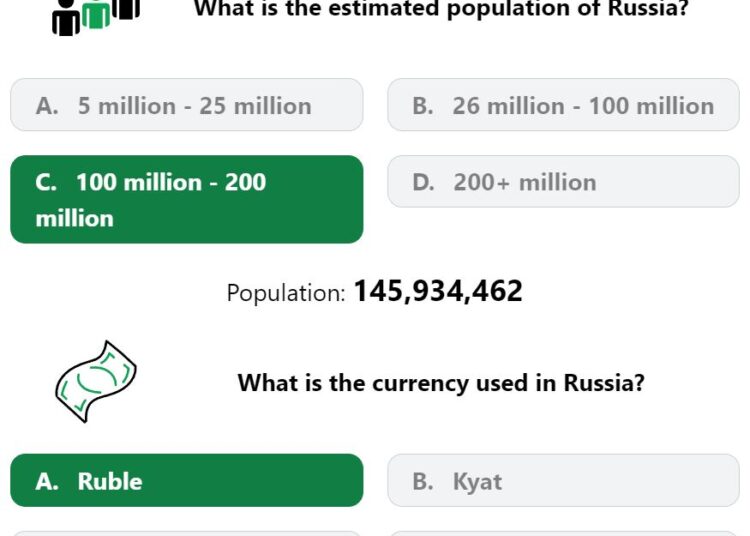Click the B. letter beside Kyat
The image size is (750, 536).
pos(423,481)
